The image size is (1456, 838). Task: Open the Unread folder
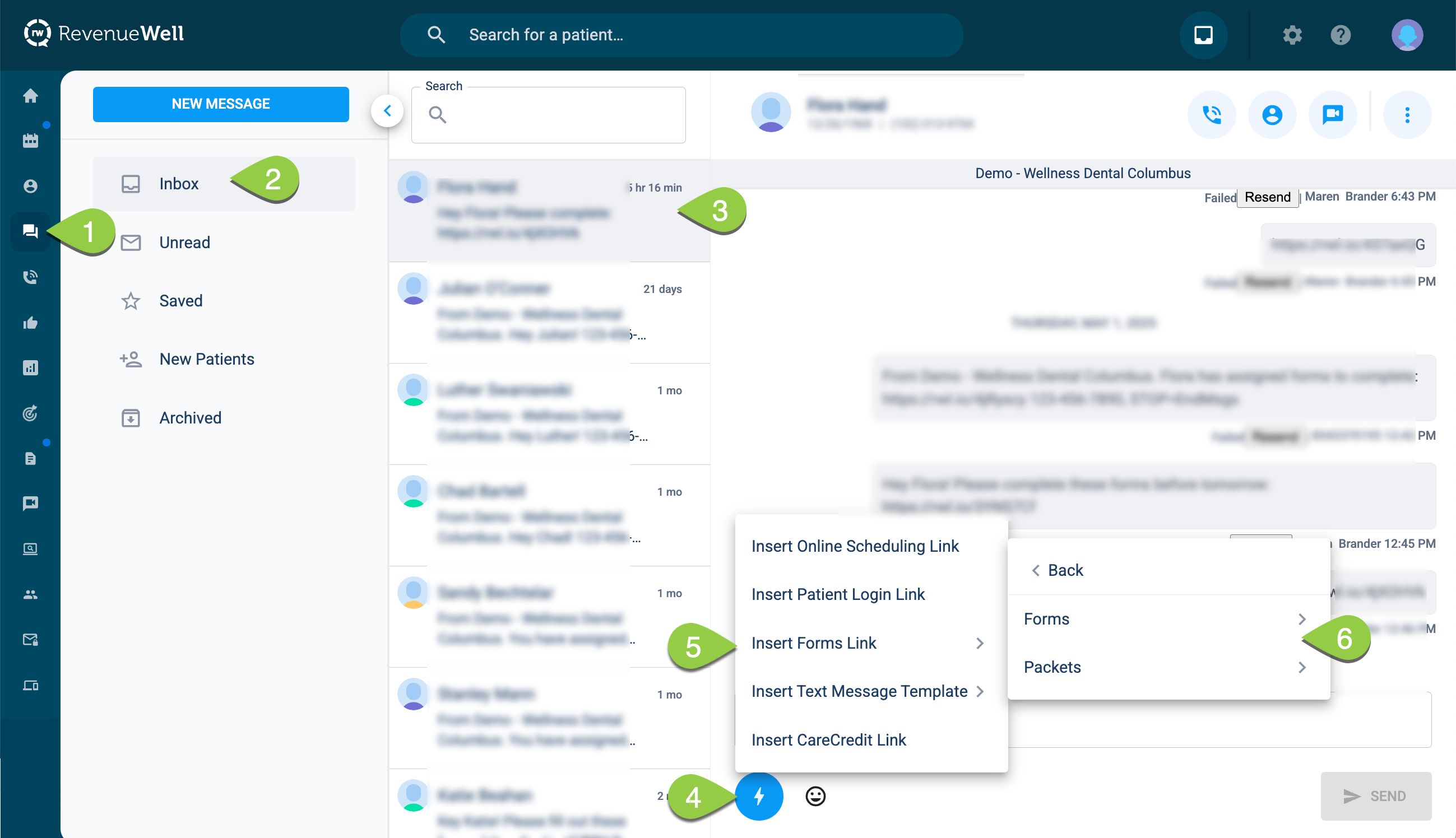184,243
